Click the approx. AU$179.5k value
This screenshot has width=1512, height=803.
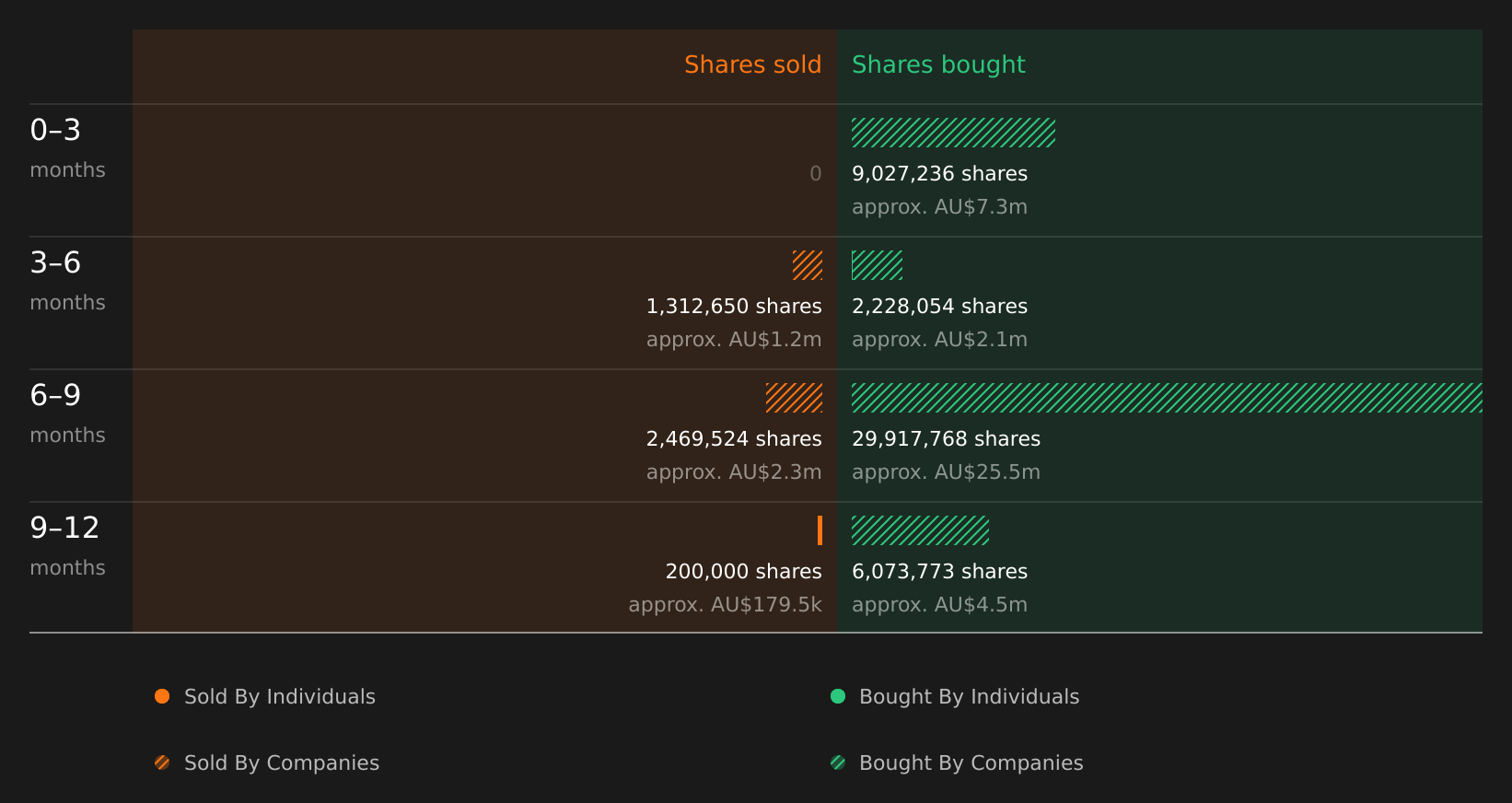click(726, 605)
